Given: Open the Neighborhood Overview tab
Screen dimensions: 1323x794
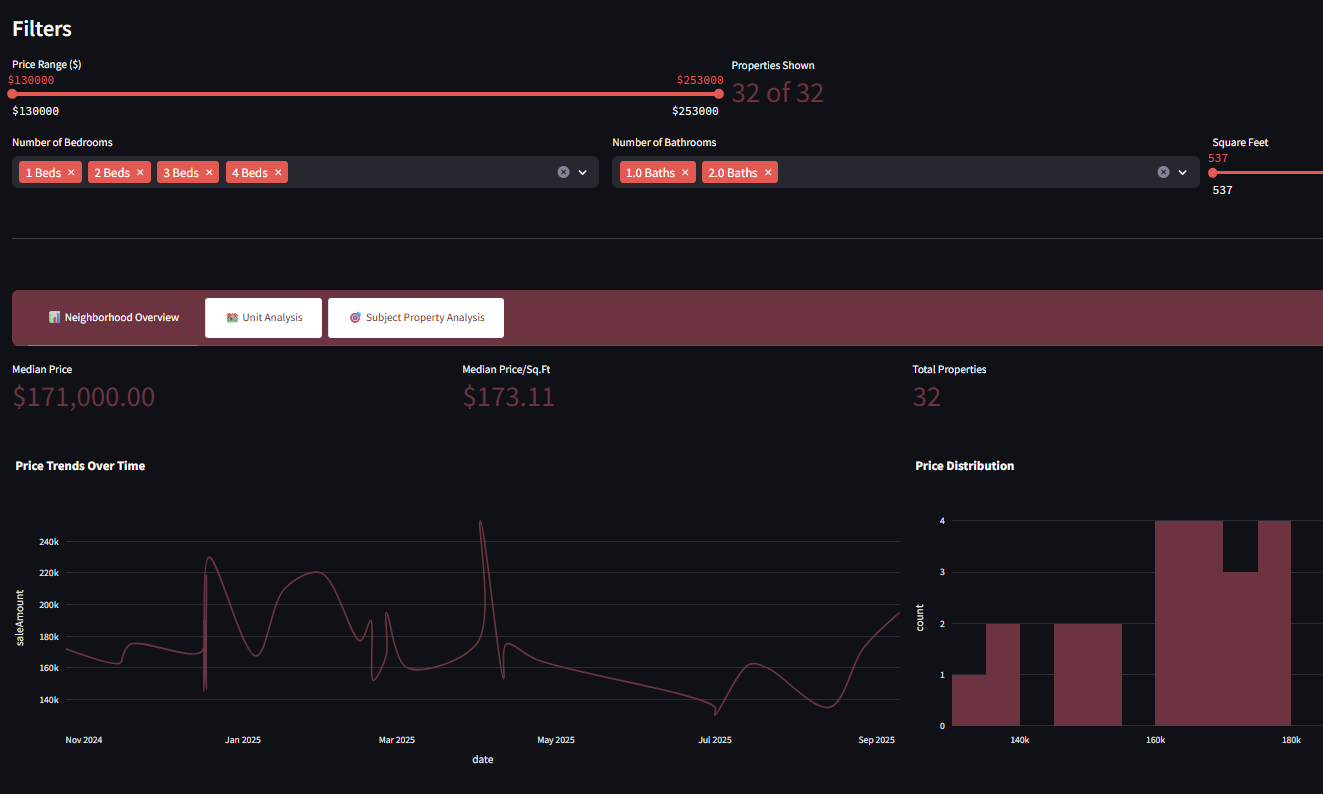Looking at the screenshot, I should pos(114,318).
